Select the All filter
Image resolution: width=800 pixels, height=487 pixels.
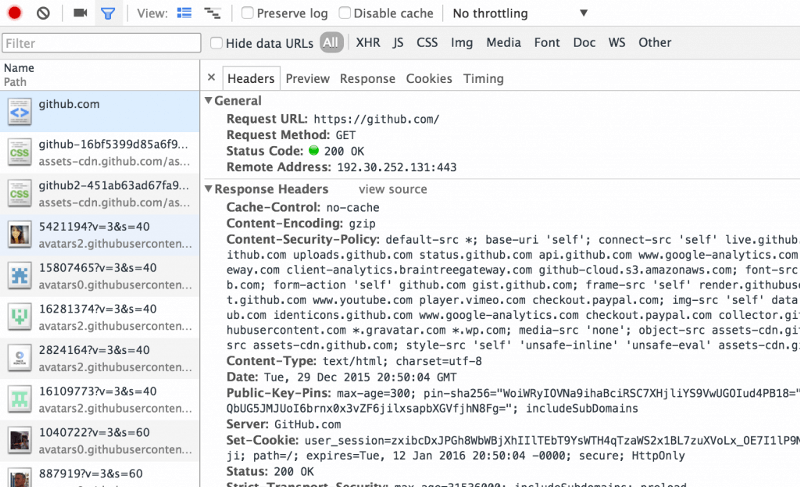point(331,43)
